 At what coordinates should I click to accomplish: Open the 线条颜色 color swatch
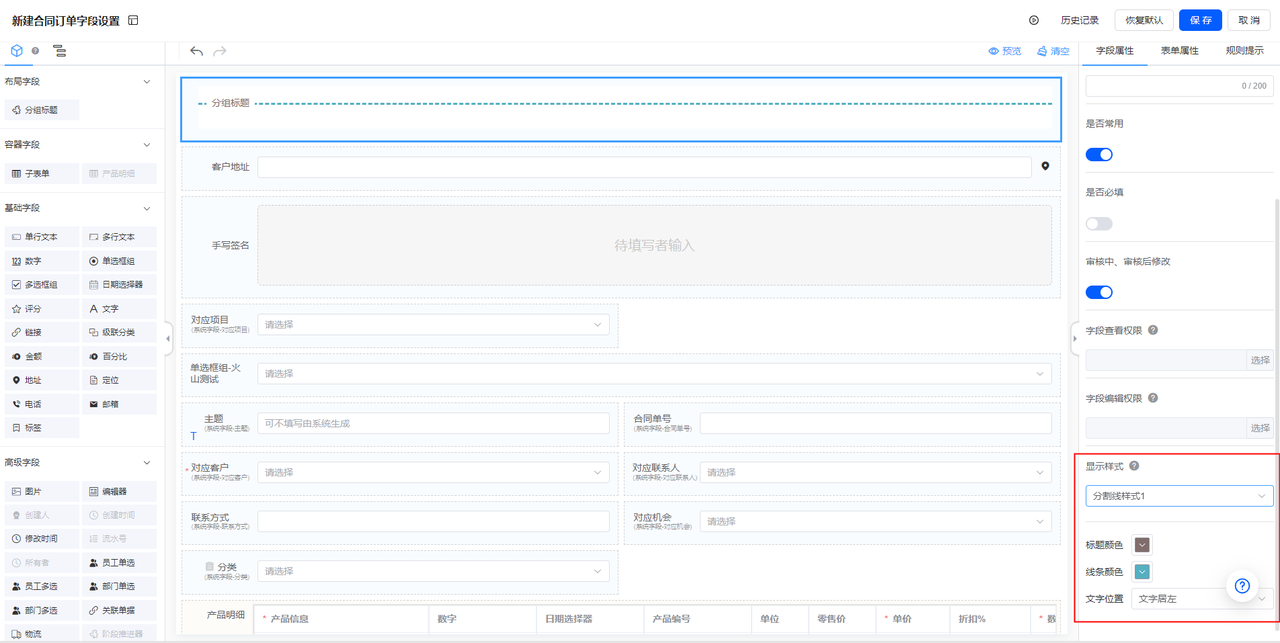1142,572
